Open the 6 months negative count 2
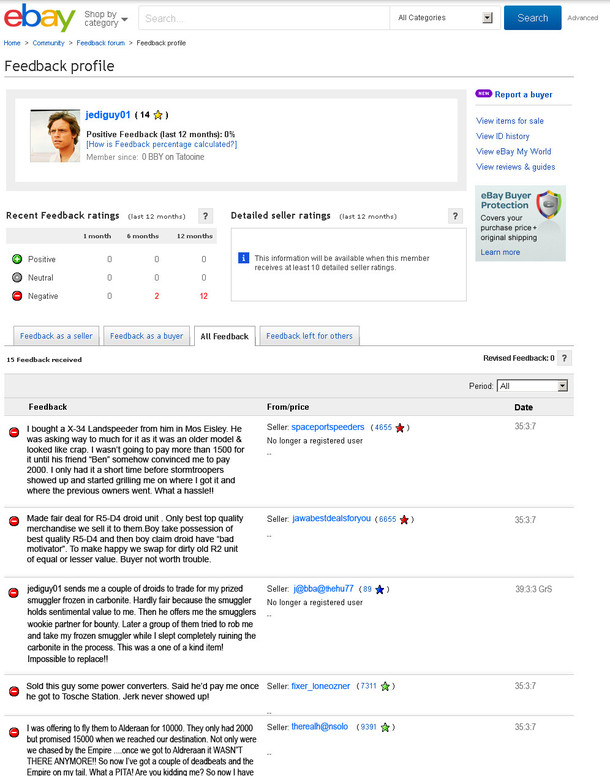 tap(156, 296)
